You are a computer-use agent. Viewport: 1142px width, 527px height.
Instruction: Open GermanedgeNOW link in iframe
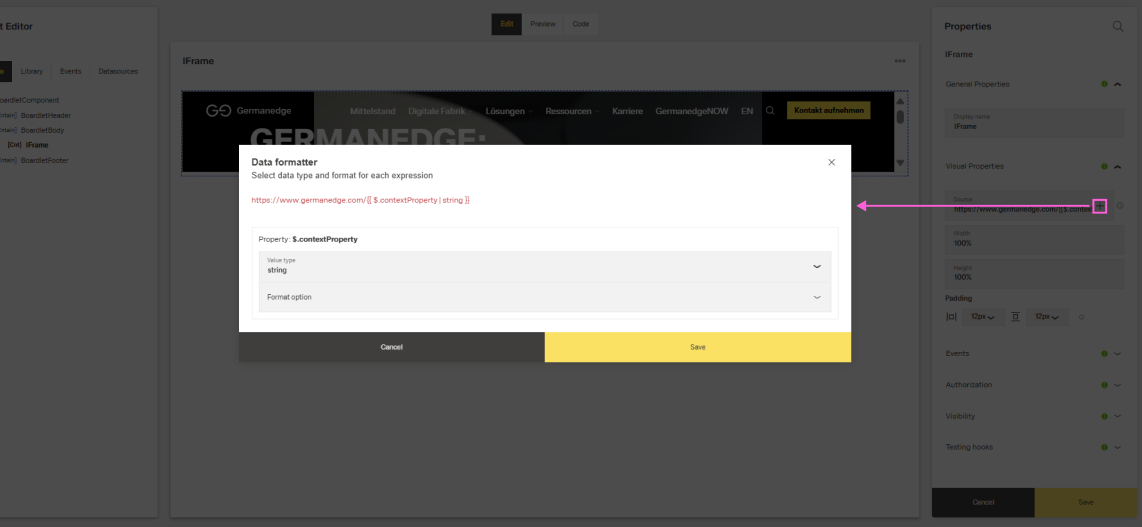pos(692,111)
